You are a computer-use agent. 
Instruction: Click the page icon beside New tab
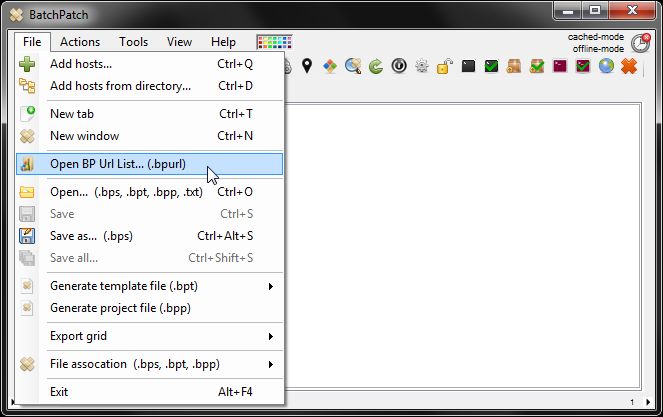[x=27, y=114]
